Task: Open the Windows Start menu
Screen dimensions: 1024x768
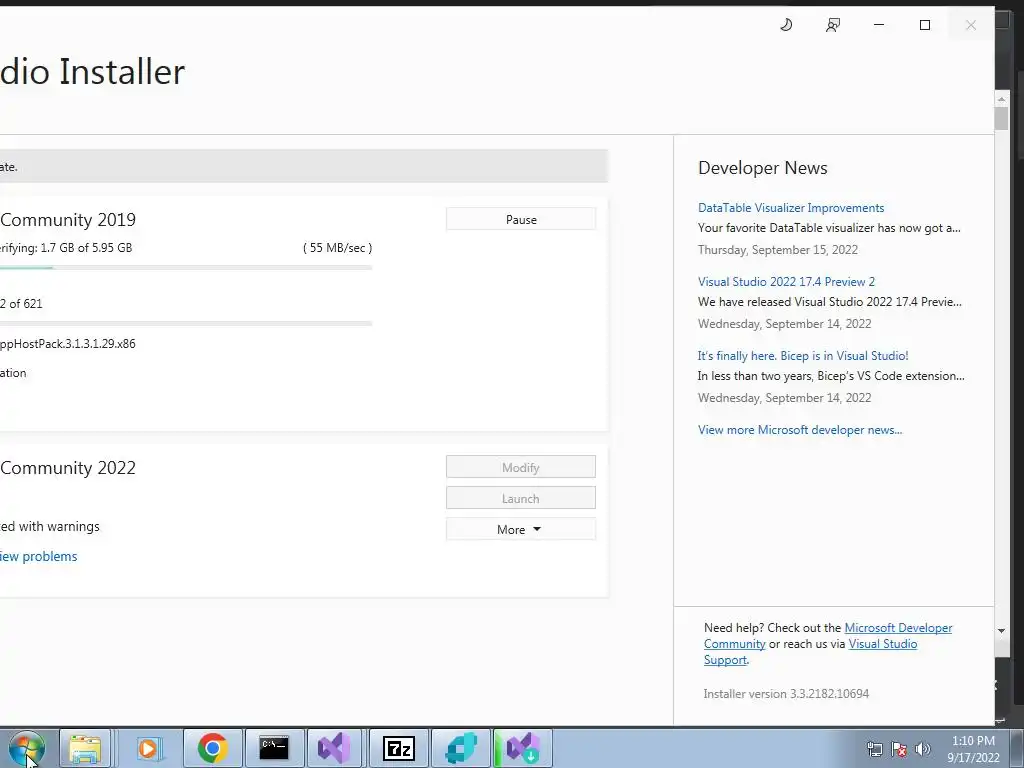Action: [27, 748]
